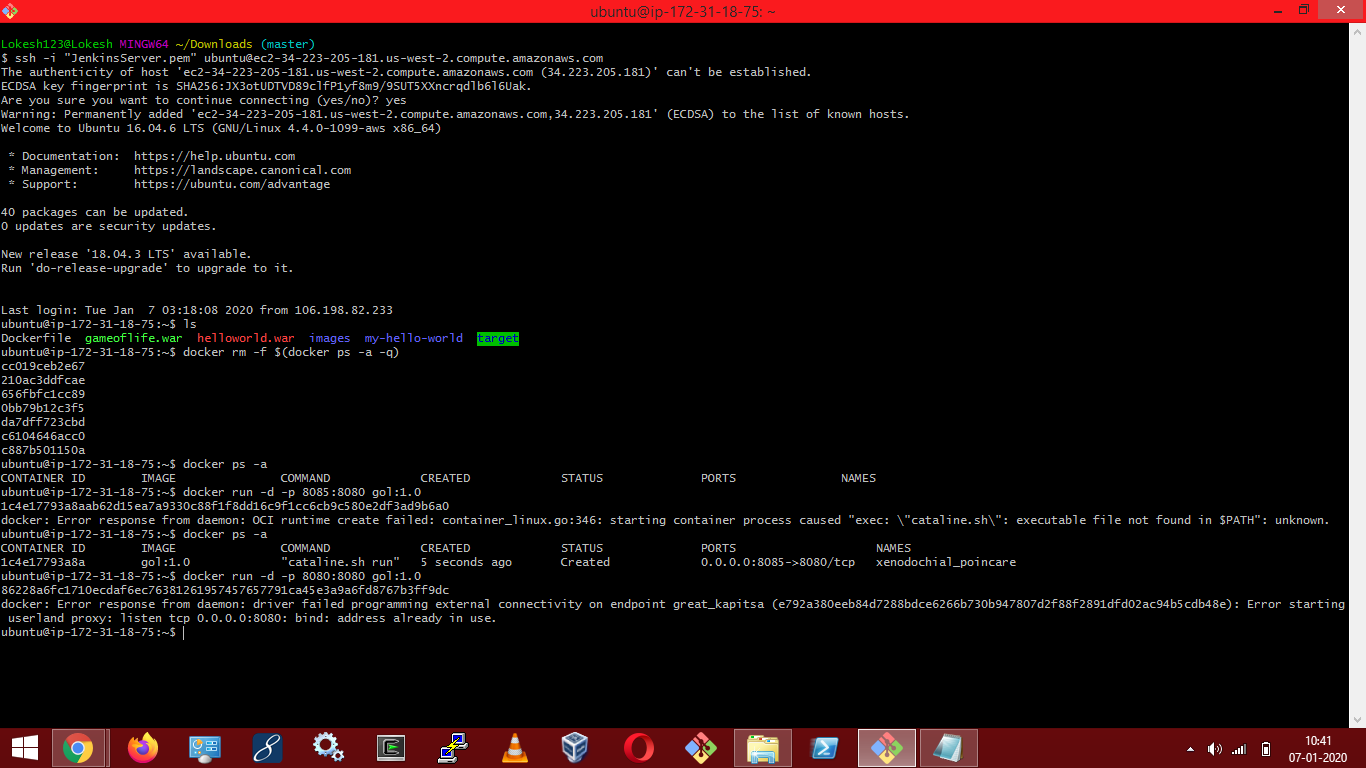Toggle the network status tray icon

[x=1240, y=747]
